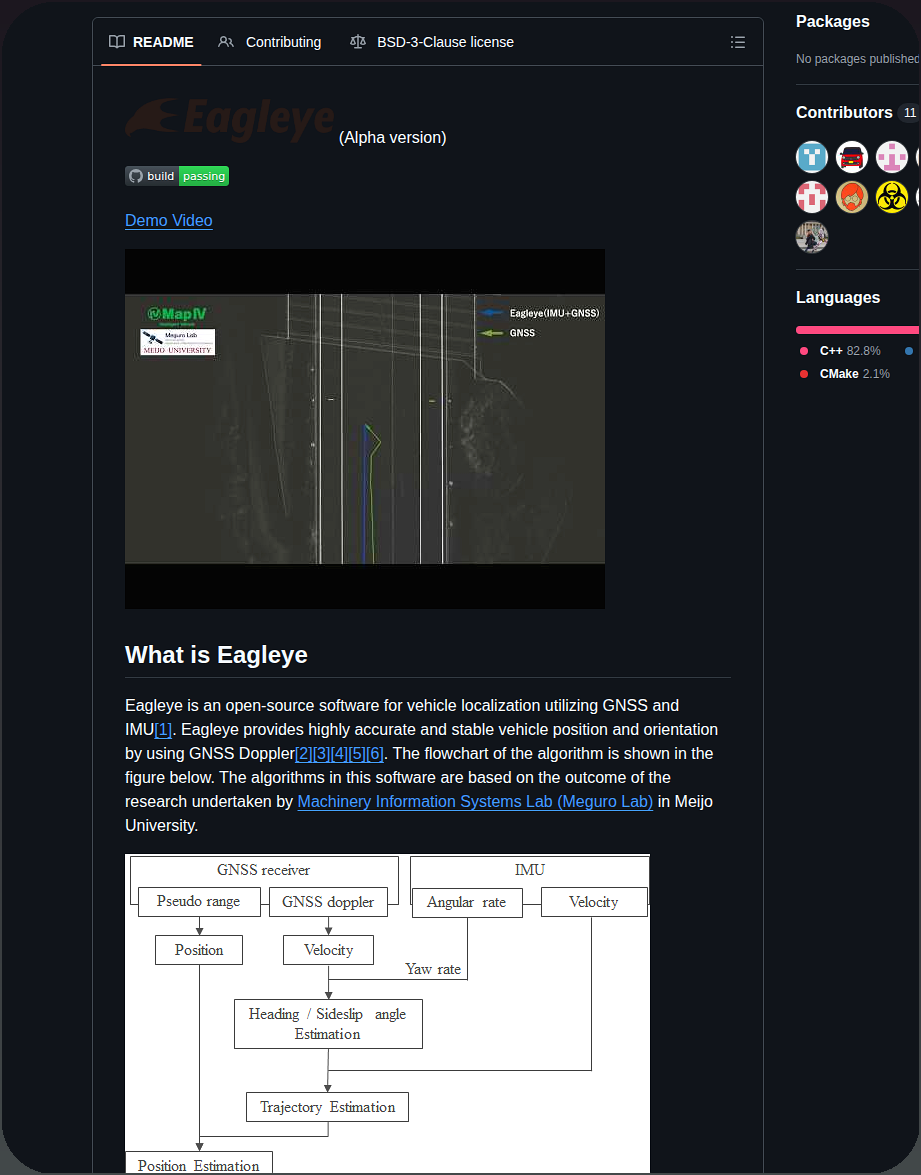The image size is (921, 1175).
Task: Click the What is Eagleye heading
Action: [x=217, y=655]
